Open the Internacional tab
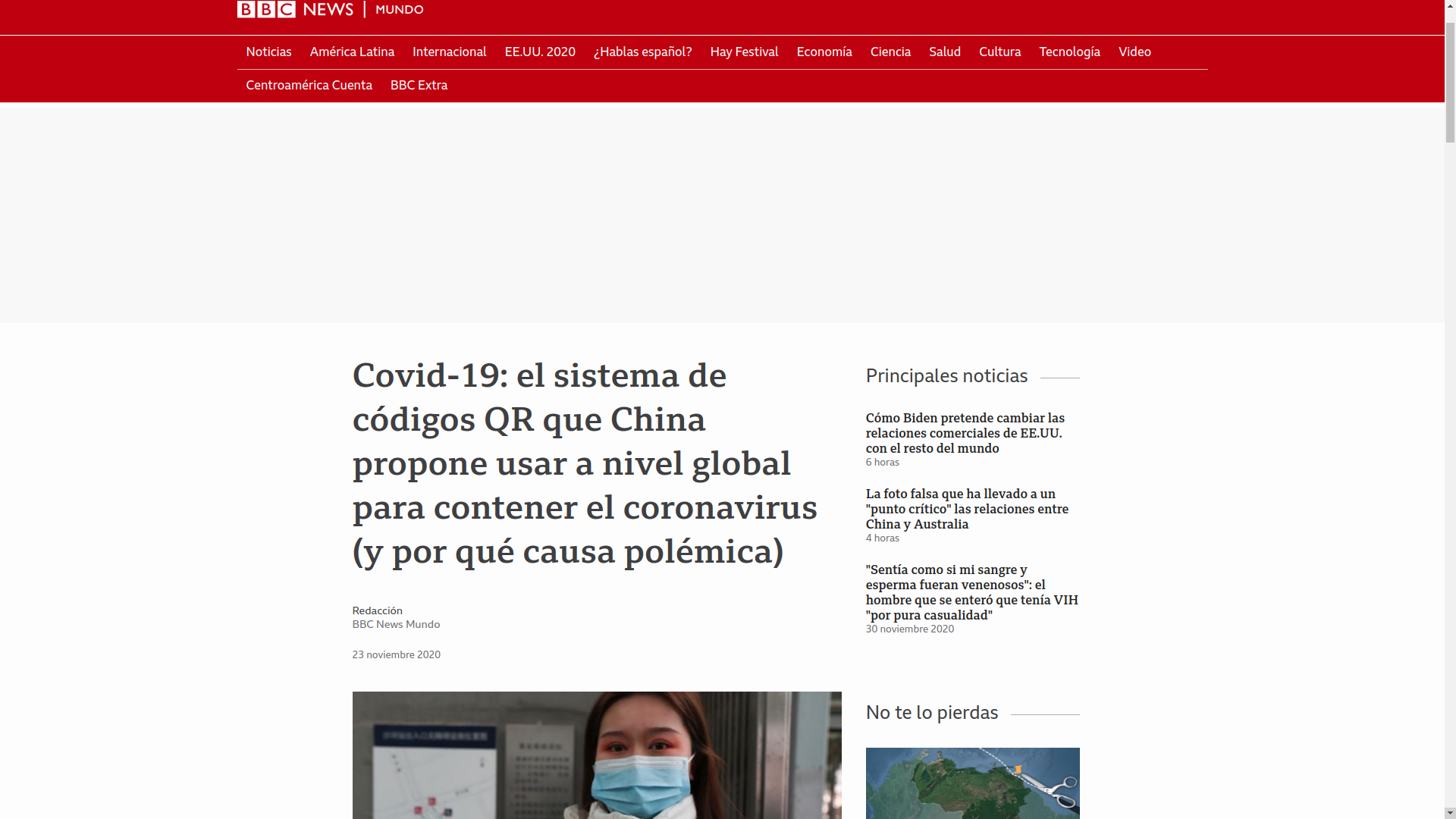Screen dimensions: 1456x819 tap(449, 52)
